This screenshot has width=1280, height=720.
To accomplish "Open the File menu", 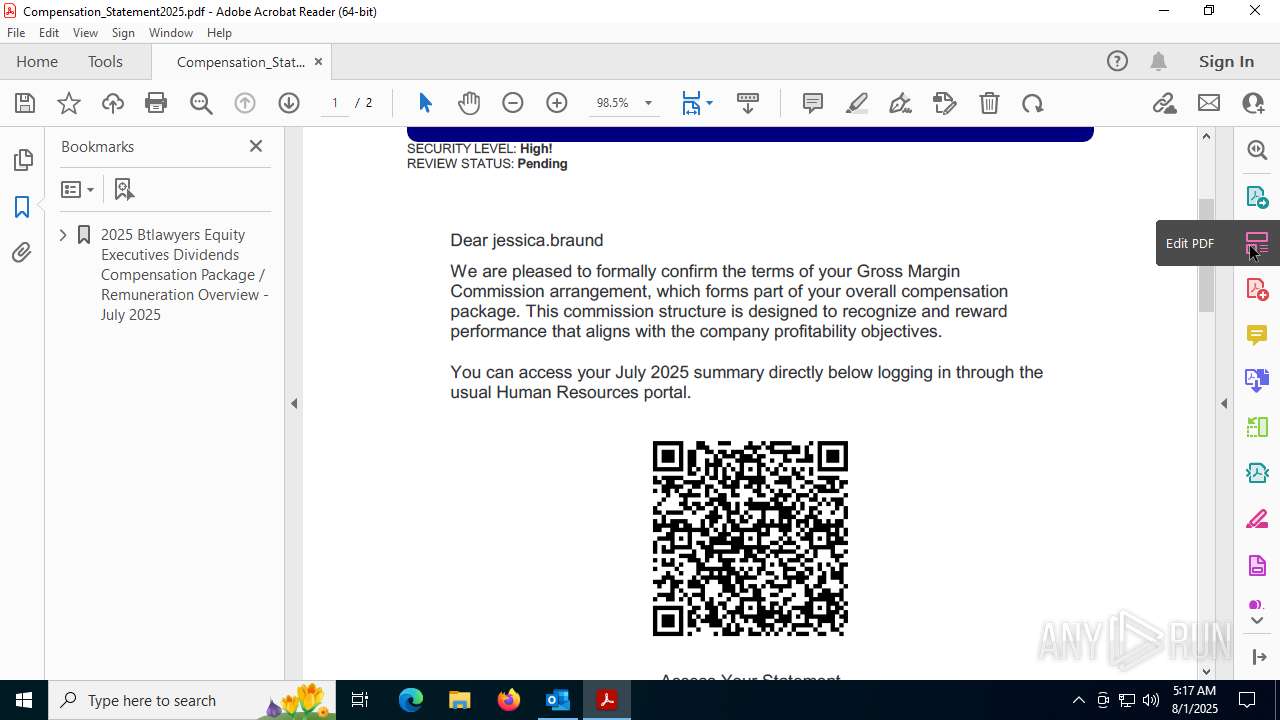I will (16, 33).
